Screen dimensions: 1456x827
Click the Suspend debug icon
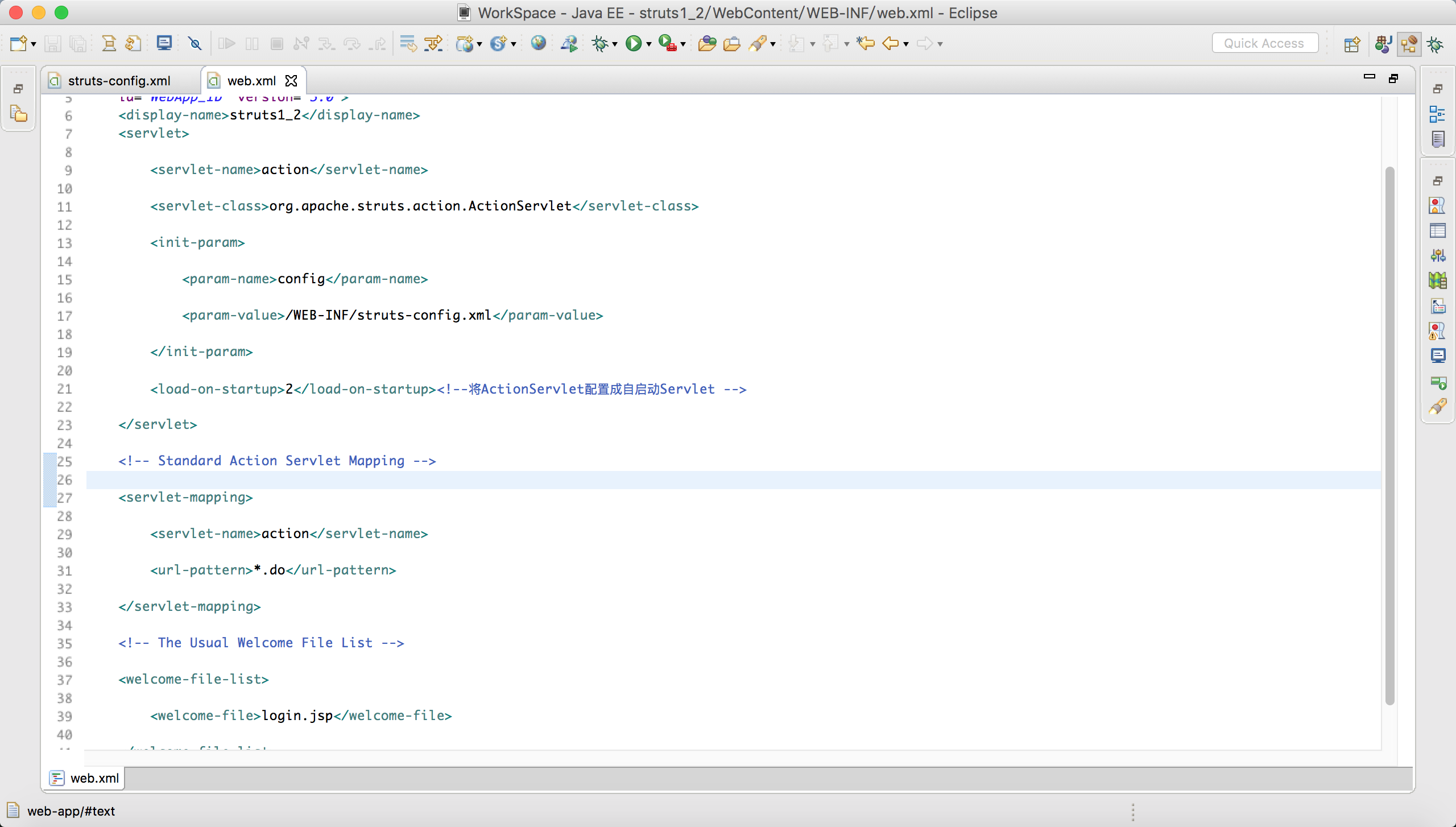click(x=252, y=44)
